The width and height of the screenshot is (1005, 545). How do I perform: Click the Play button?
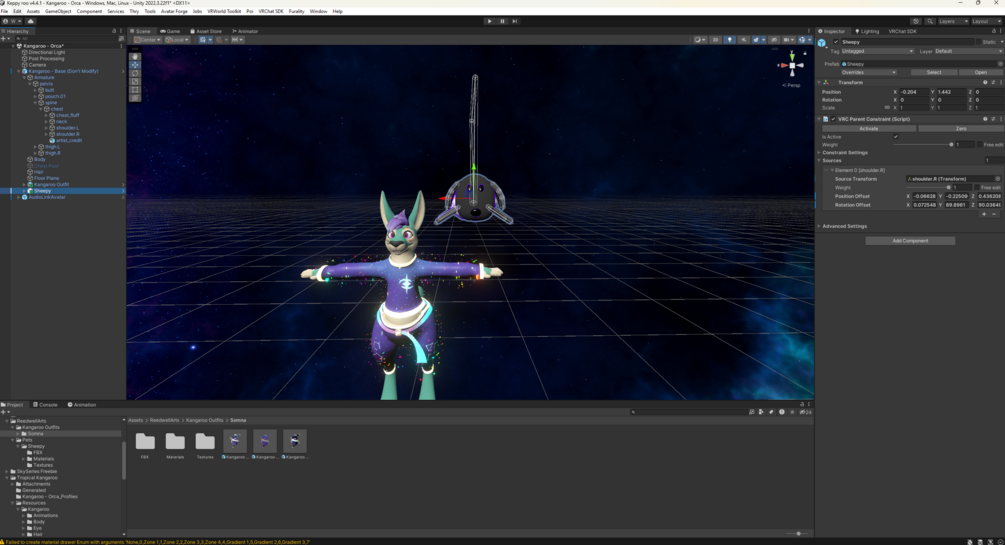tap(490, 21)
